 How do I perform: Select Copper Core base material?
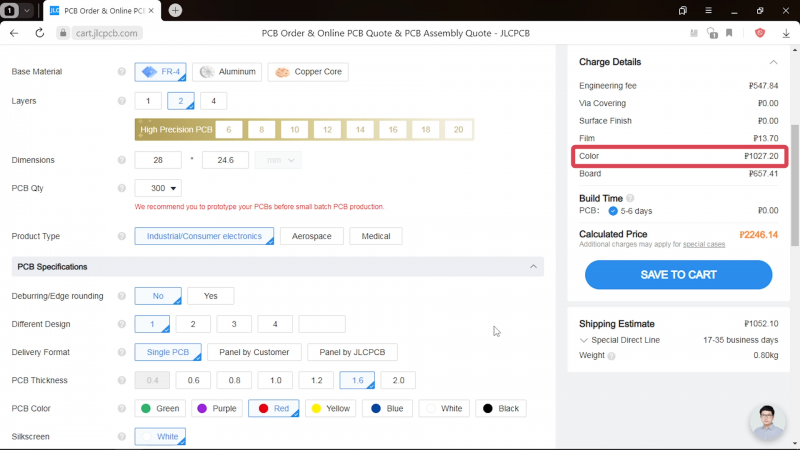click(308, 72)
